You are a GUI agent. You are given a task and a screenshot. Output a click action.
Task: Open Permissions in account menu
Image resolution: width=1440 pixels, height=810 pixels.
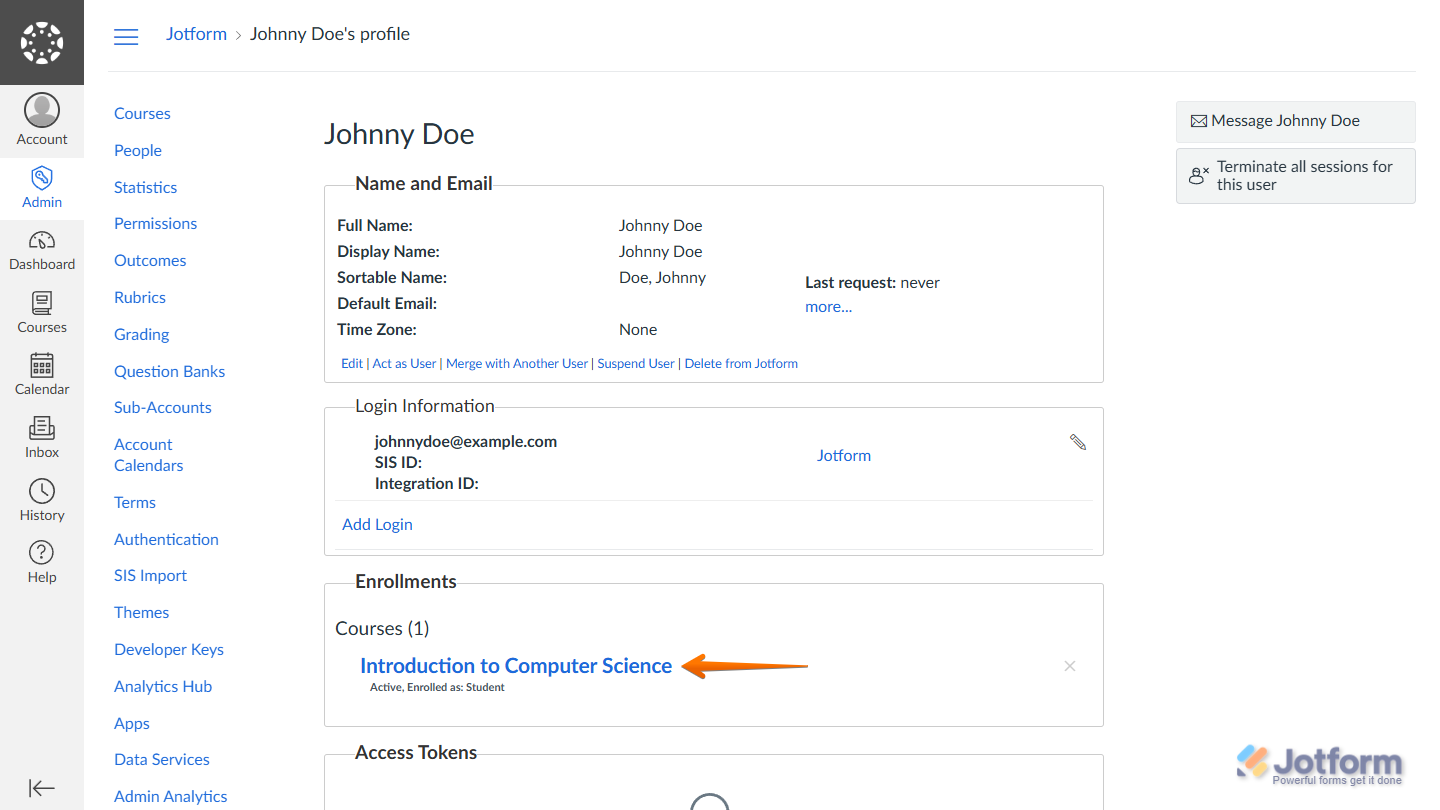pyautogui.click(x=155, y=224)
